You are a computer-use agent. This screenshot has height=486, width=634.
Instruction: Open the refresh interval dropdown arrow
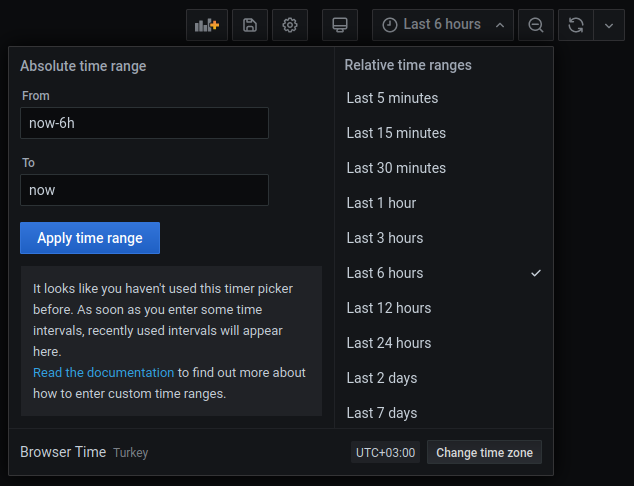click(x=609, y=25)
